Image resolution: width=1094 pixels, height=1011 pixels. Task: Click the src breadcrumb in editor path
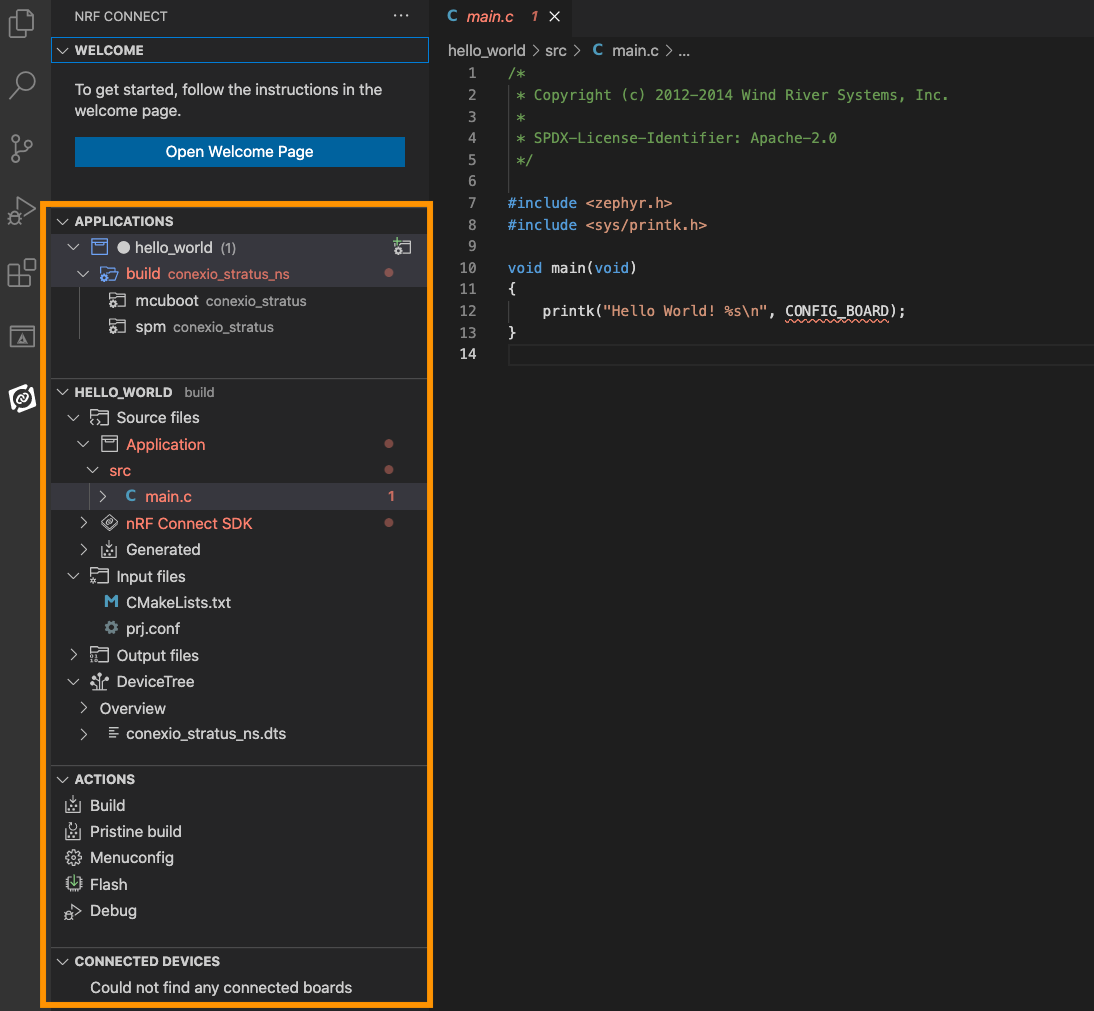click(555, 50)
